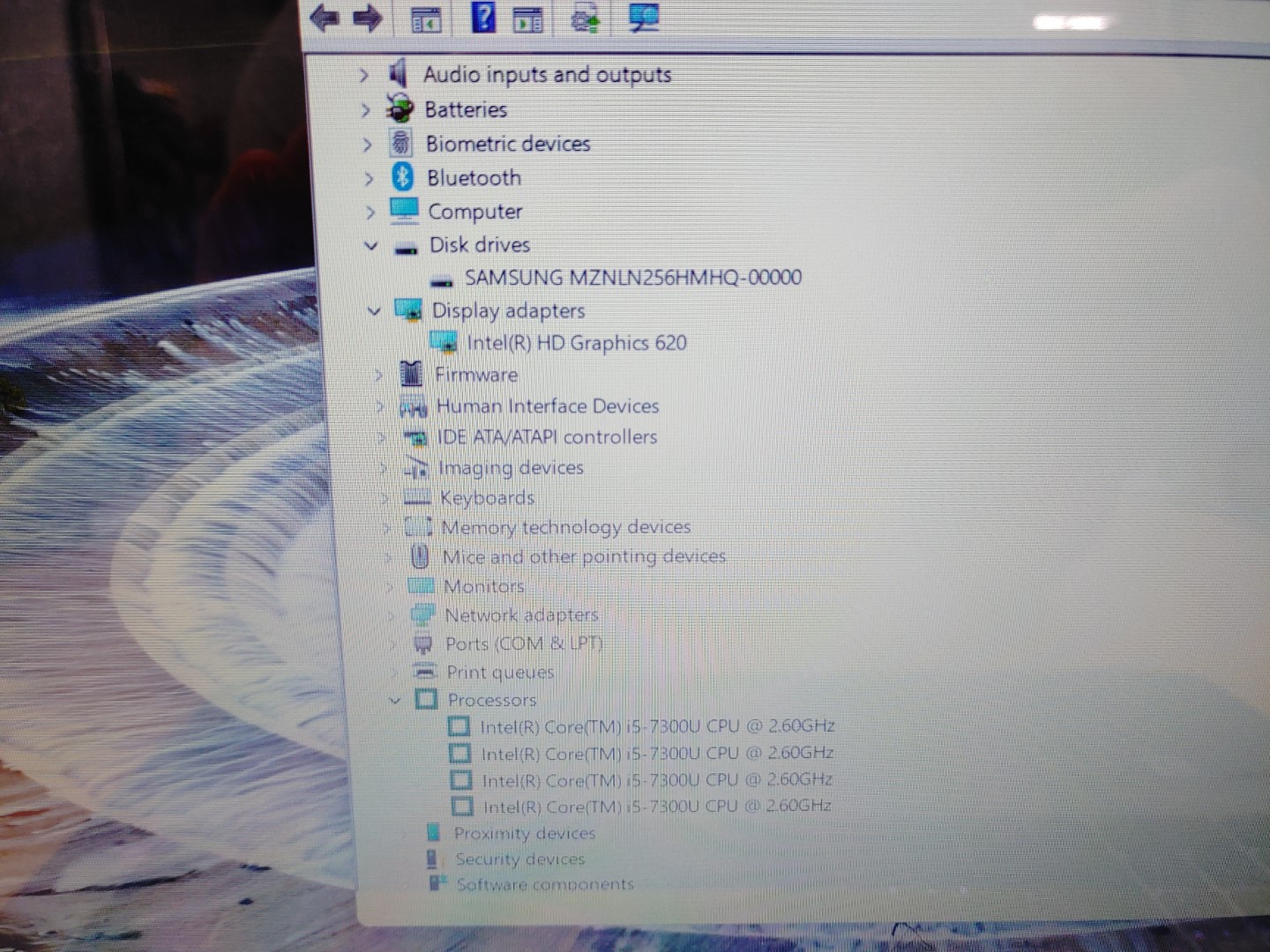Toggle the Show/Hide Action Pane icon
The image size is (1270, 952).
click(x=528, y=19)
